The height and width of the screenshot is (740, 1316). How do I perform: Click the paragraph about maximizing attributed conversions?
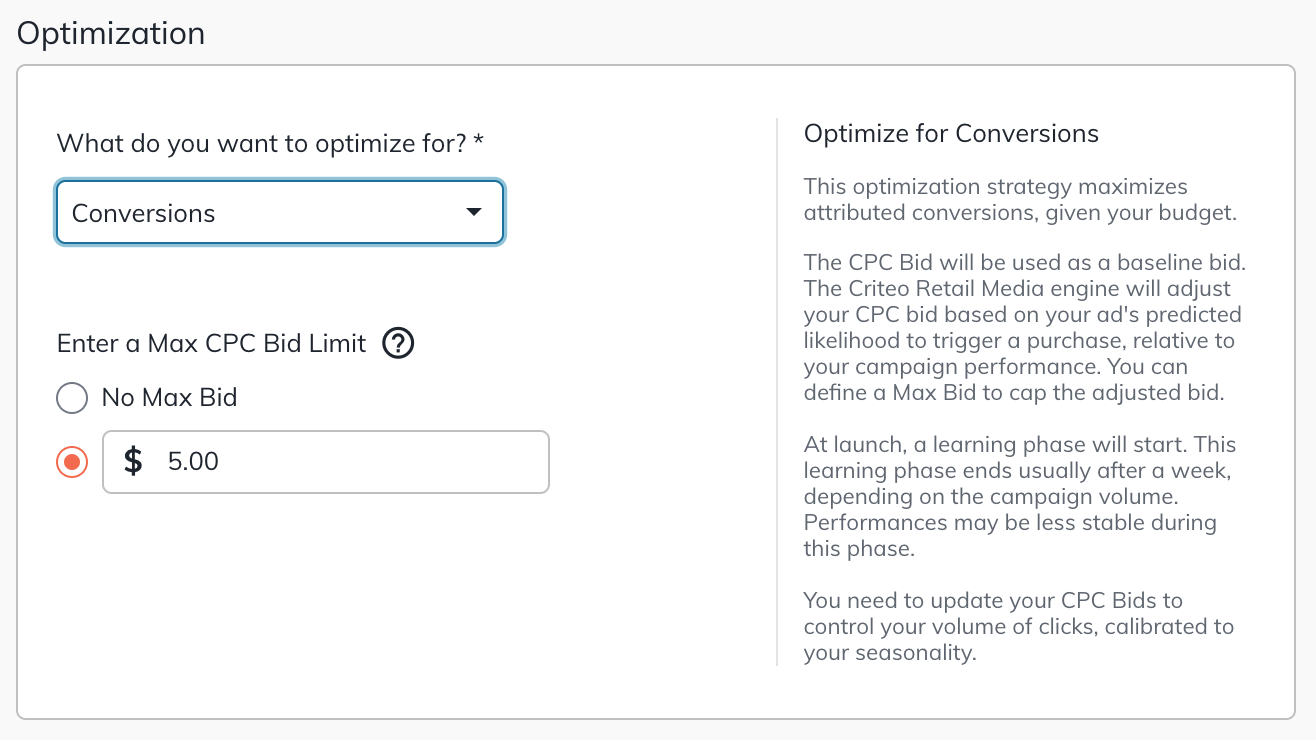pyautogui.click(x=995, y=199)
